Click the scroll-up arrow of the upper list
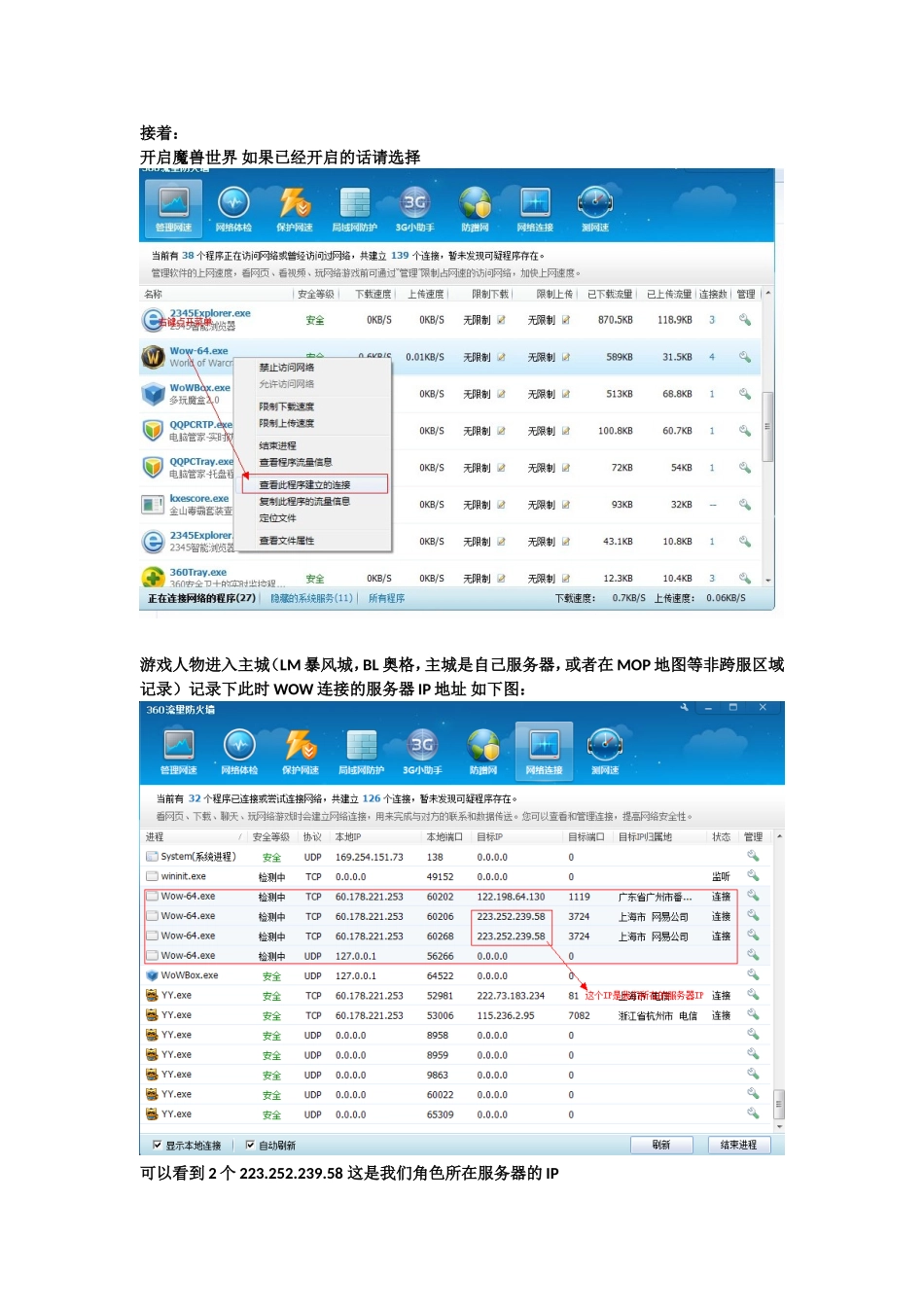The height and width of the screenshot is (1307, 924). 768,293
